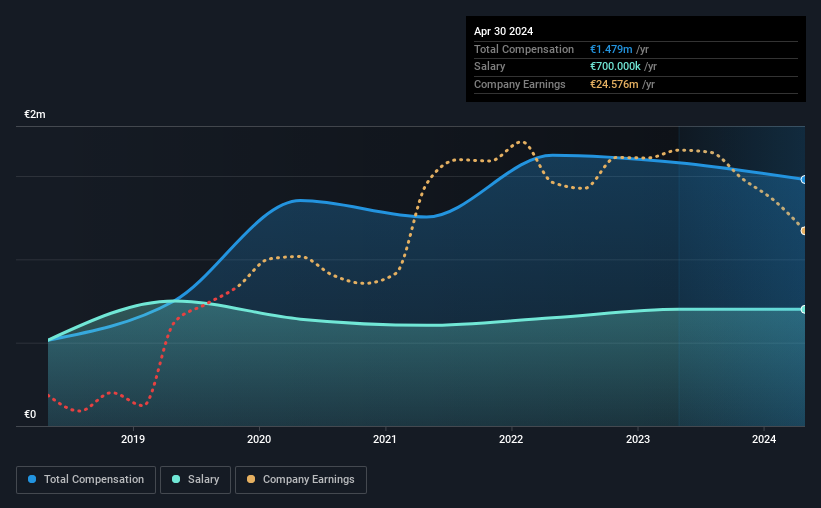Select the Salary endpoint marker on chart
Viewport: 821px width, 508px height.
[x=804, y=310]
